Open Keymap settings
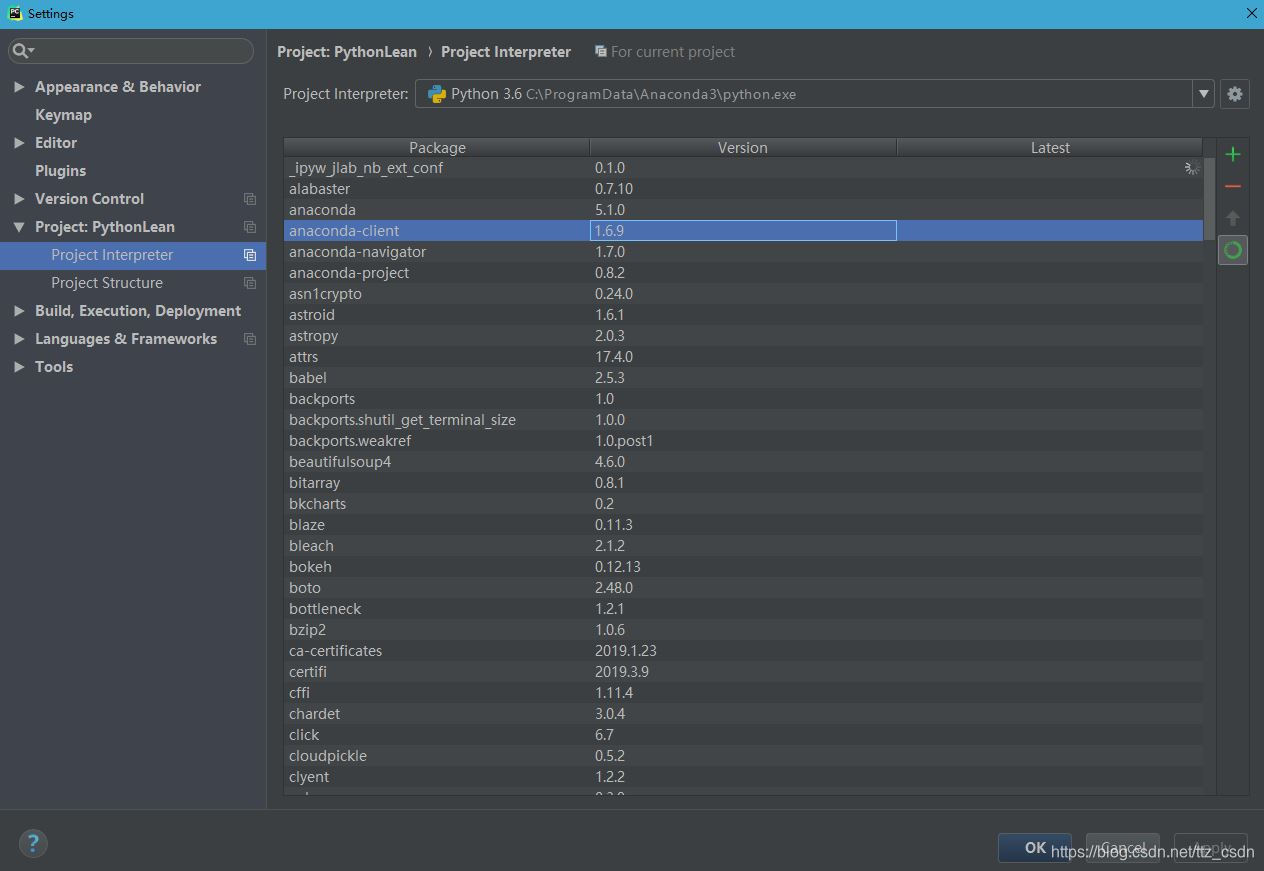Viewport: 1264px width, 871px height. (x=63, y=115)
